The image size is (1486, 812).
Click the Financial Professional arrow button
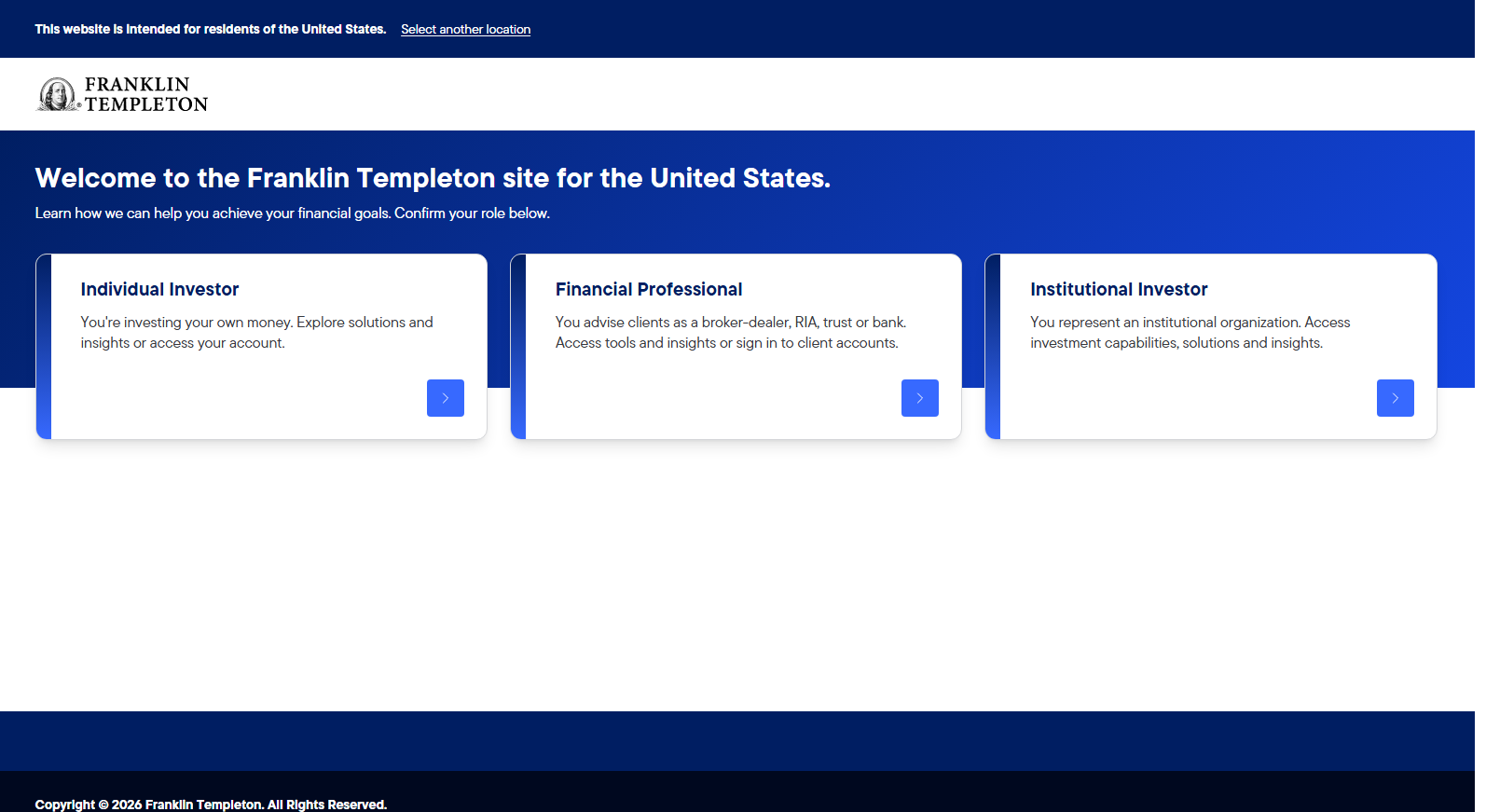pyautogui.click(x=920, y=398)
